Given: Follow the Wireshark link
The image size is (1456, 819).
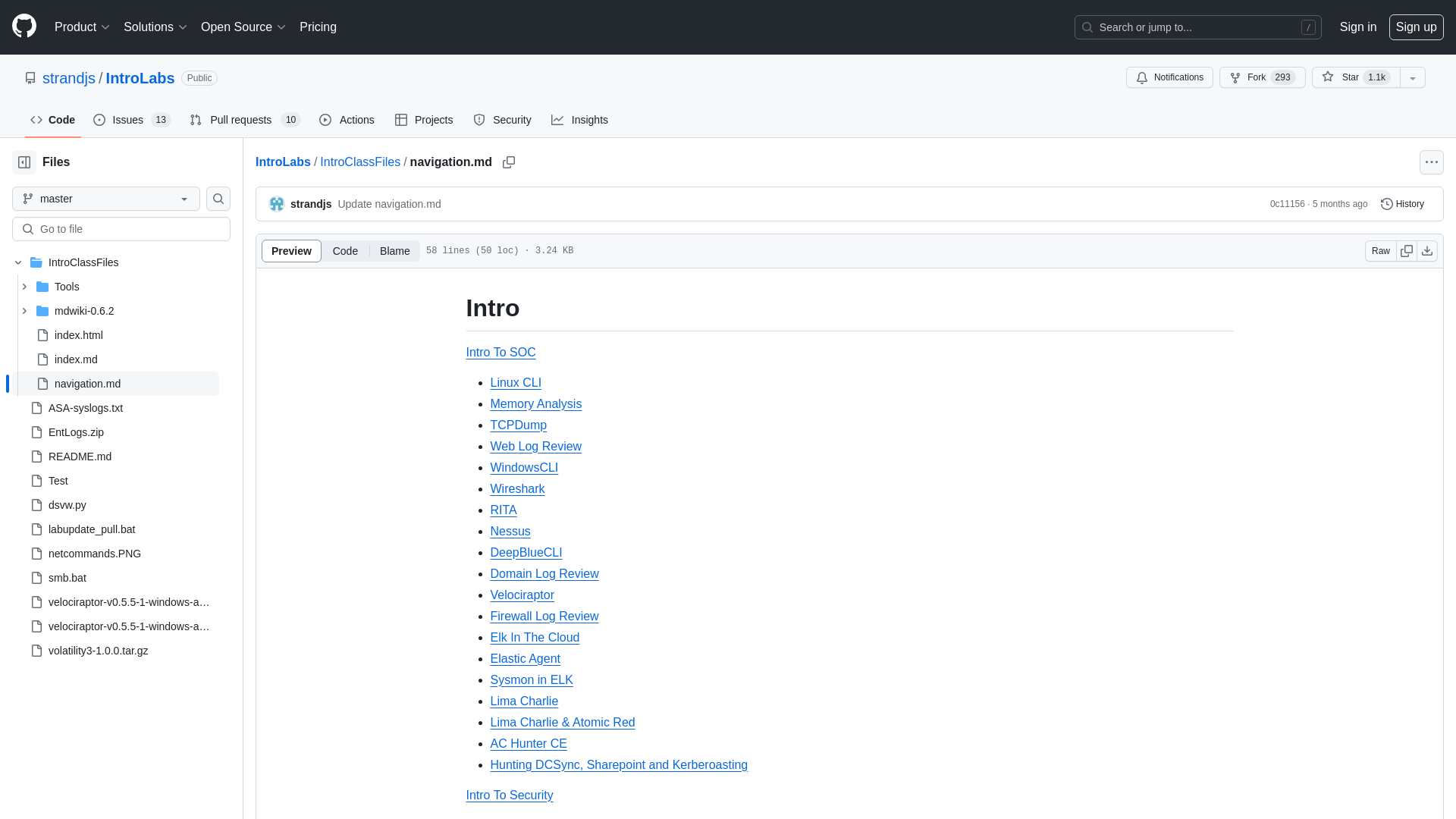Looking at the screenshot, I should click(x=517, y=489).
